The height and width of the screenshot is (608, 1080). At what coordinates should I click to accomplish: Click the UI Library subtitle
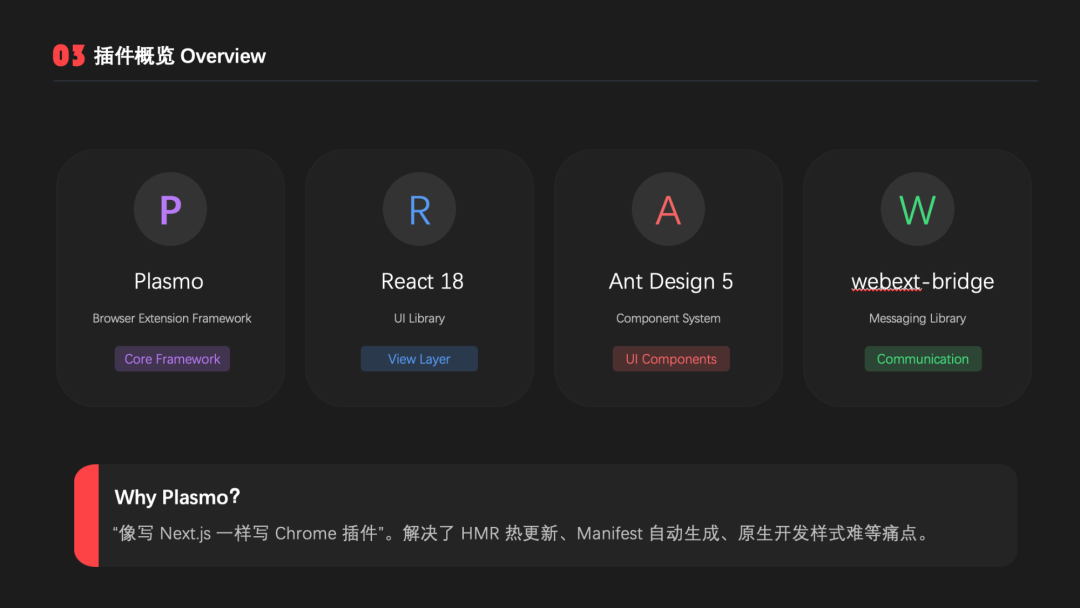[419, 318]
